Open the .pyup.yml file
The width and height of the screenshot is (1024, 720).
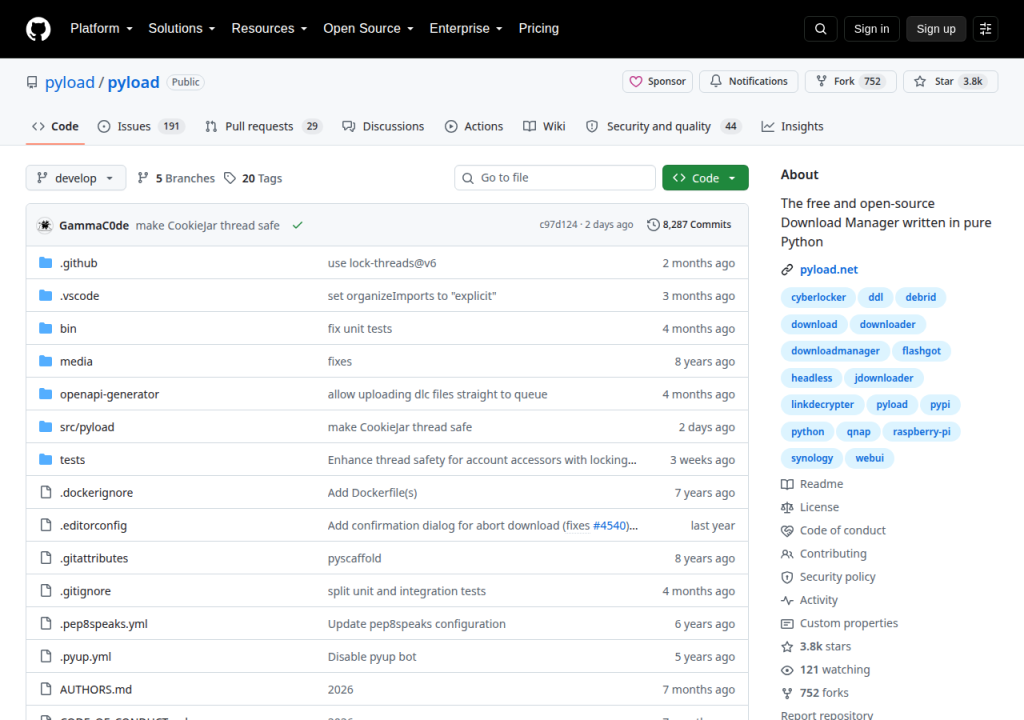click(86, 657)
